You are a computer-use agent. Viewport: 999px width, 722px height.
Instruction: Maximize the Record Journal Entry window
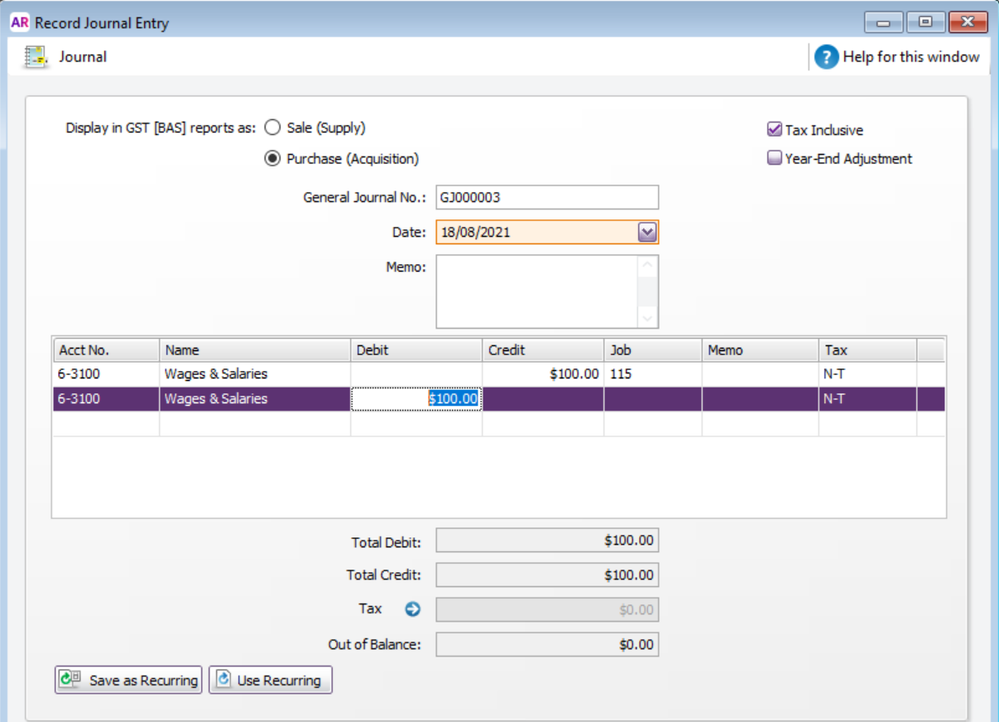pos(925,22)
